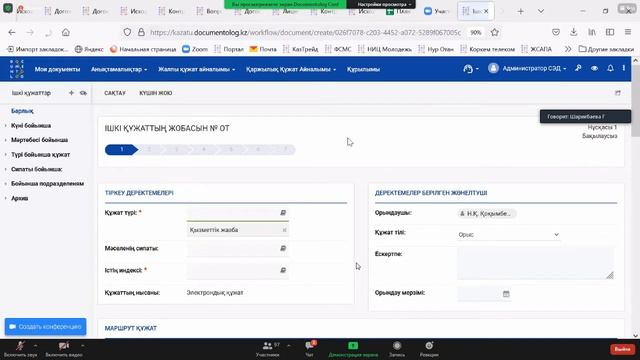Expand Бойынша подразделениям tree item

(47, 184)
